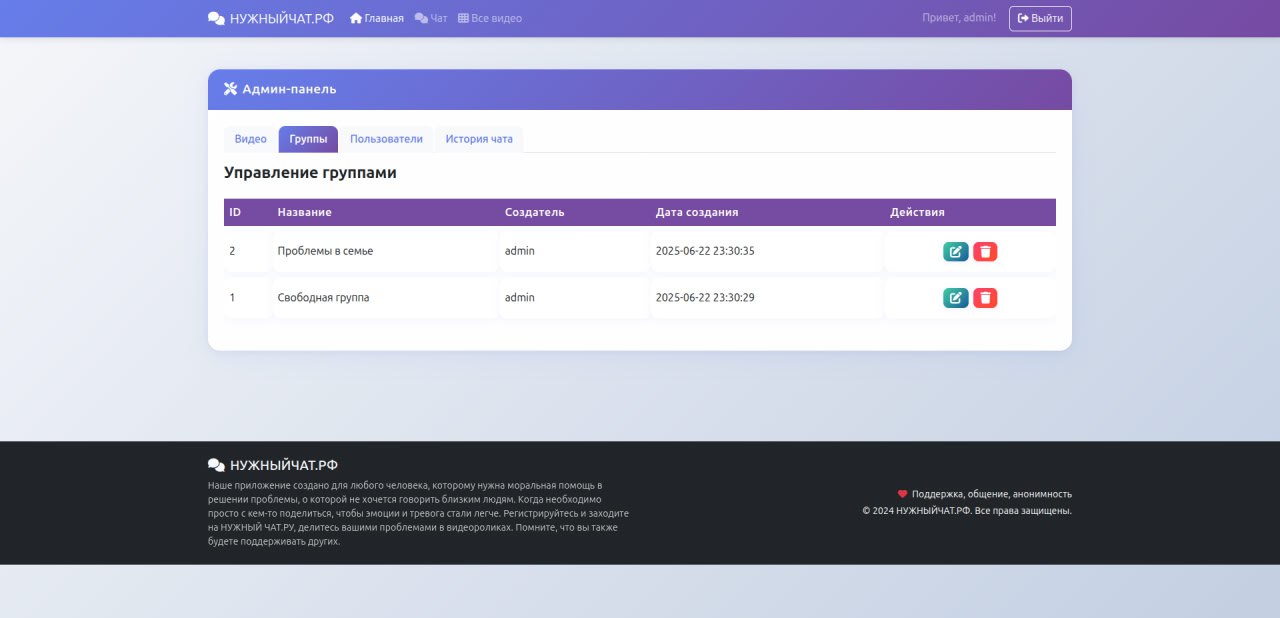Screen dimensions: 1280x618
Task: Switch to the Видео tab
Action: (250, 139)
